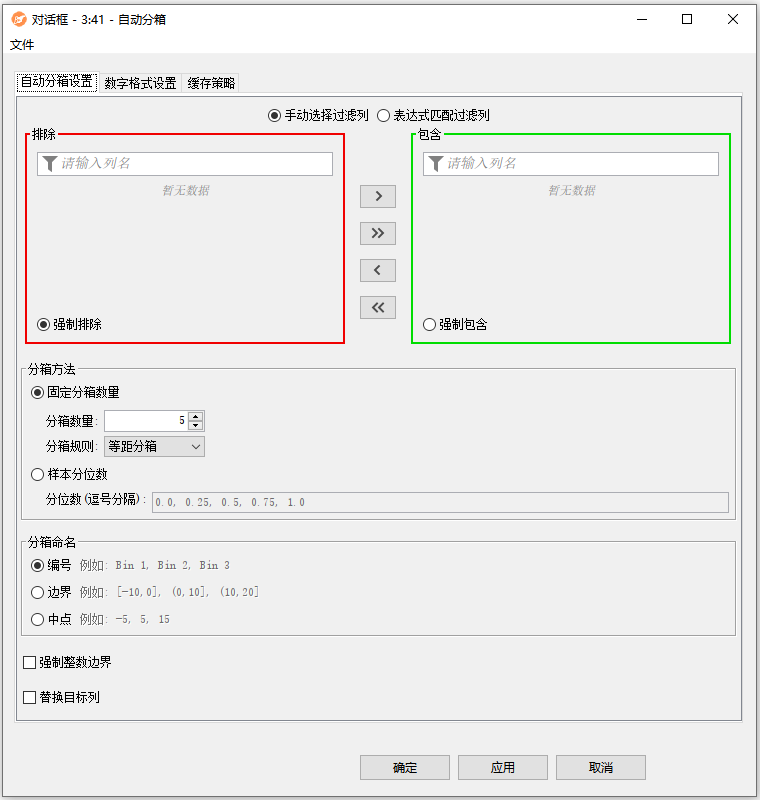Open the 文件 menu
Viewport: 760px width, 800px height.
click(x=22, y=45)
